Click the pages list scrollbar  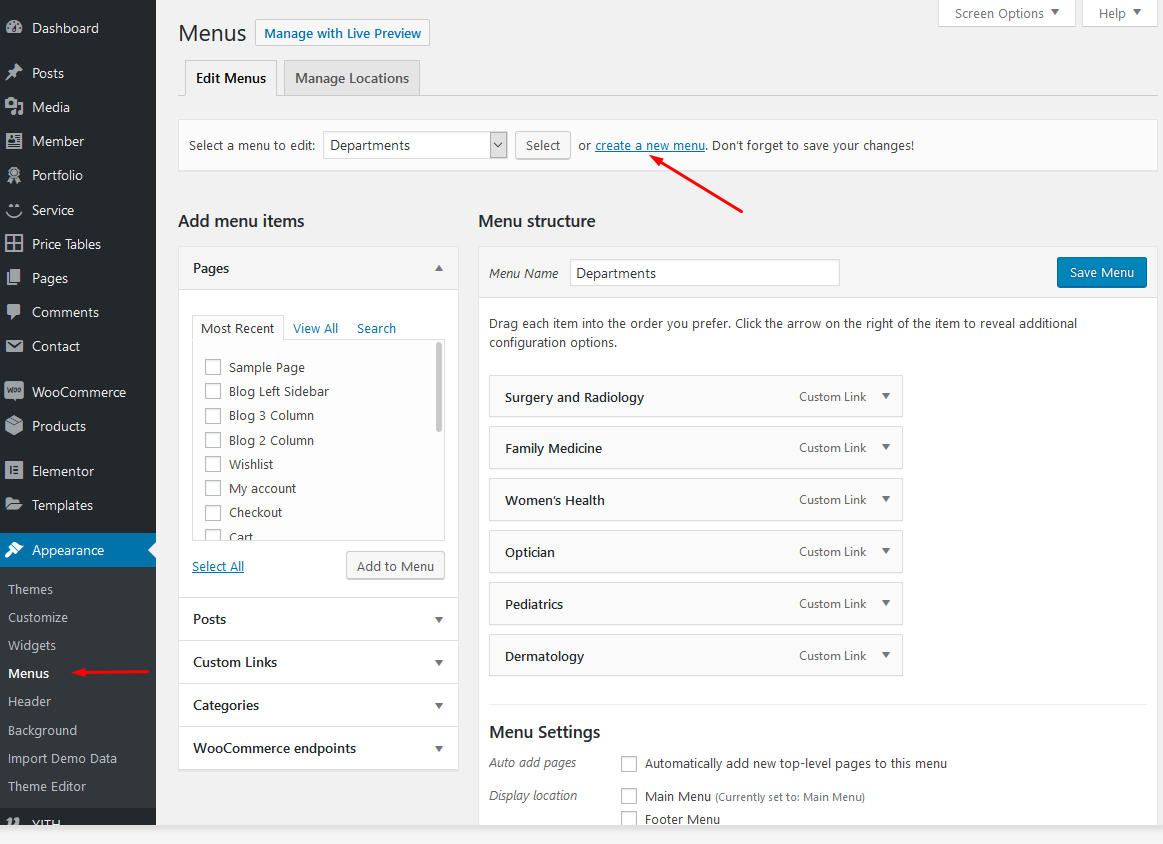click(x=439, y=387)
